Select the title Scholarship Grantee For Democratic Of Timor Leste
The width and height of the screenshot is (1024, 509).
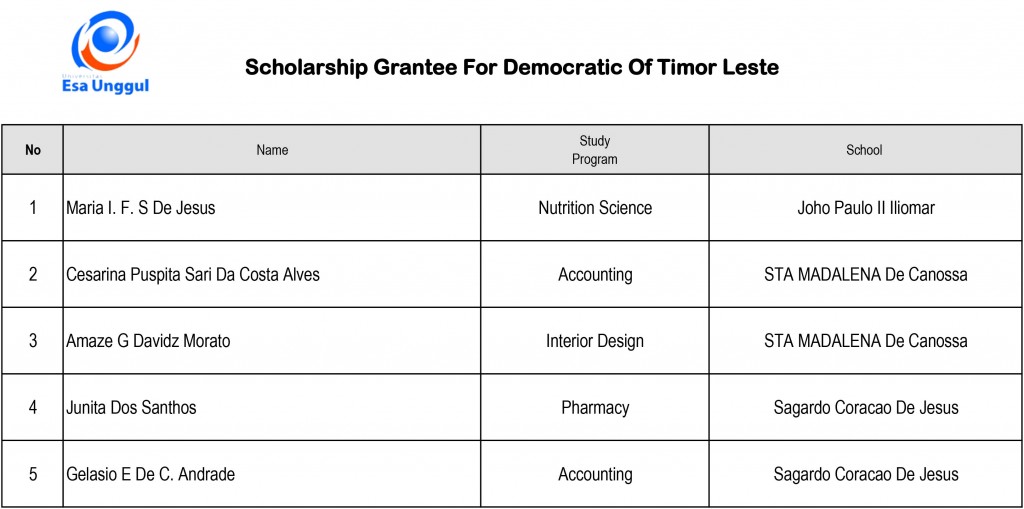pos(512,67)
